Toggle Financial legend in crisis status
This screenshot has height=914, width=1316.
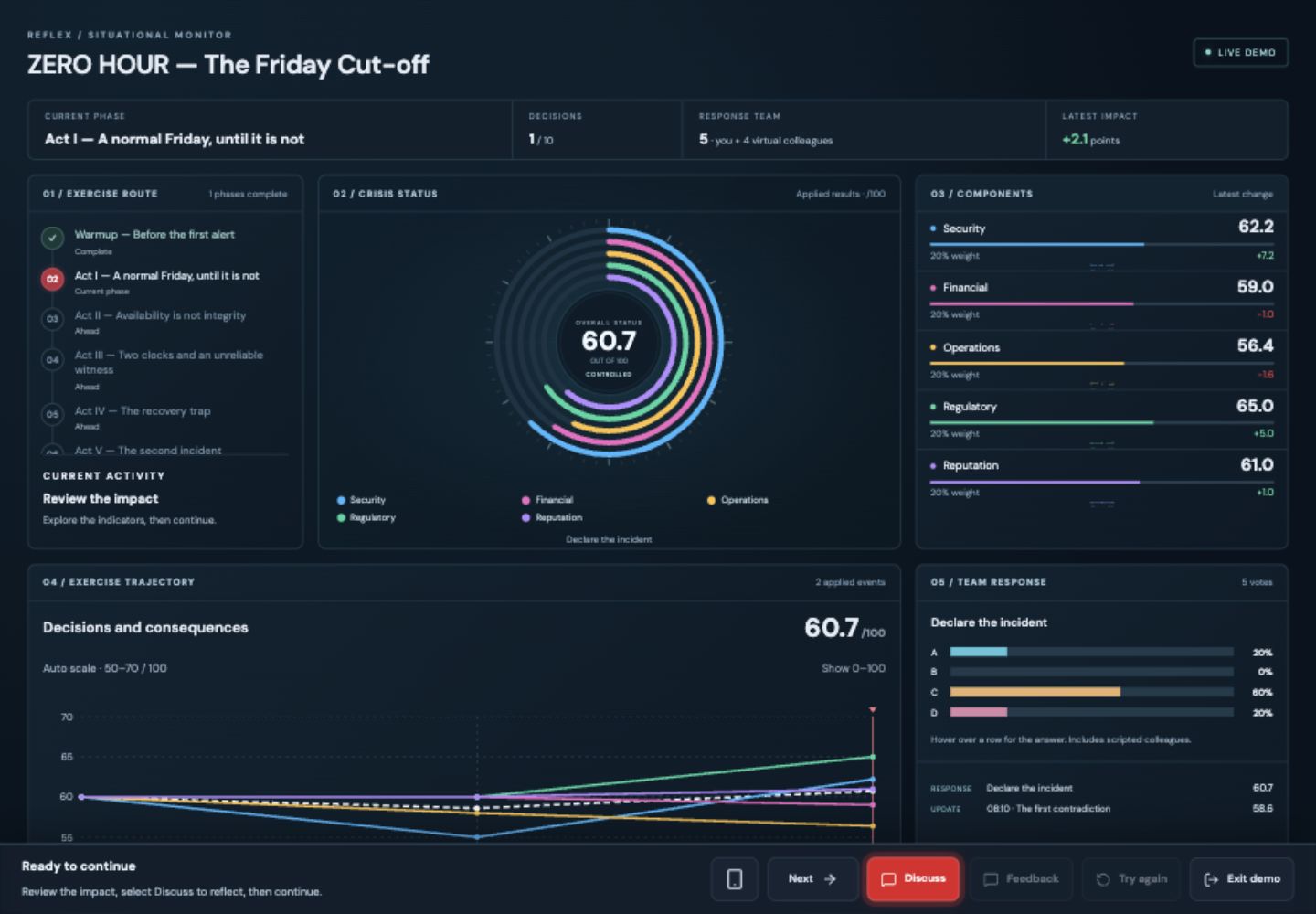[547, 500]
